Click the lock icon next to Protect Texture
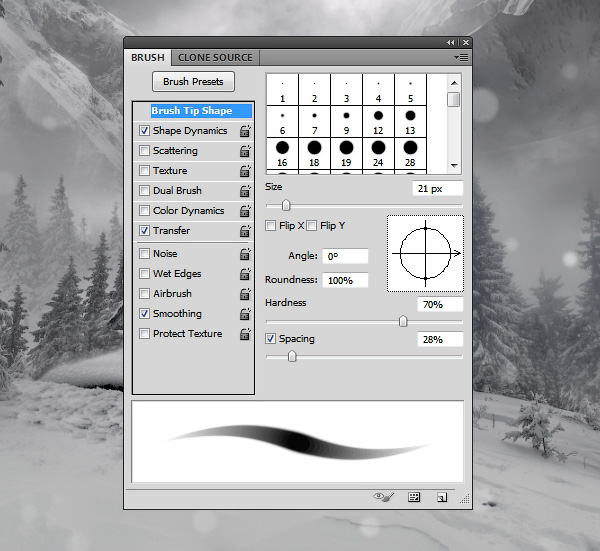The width and height of the screenshot is (600, 551). pos(245,334)
